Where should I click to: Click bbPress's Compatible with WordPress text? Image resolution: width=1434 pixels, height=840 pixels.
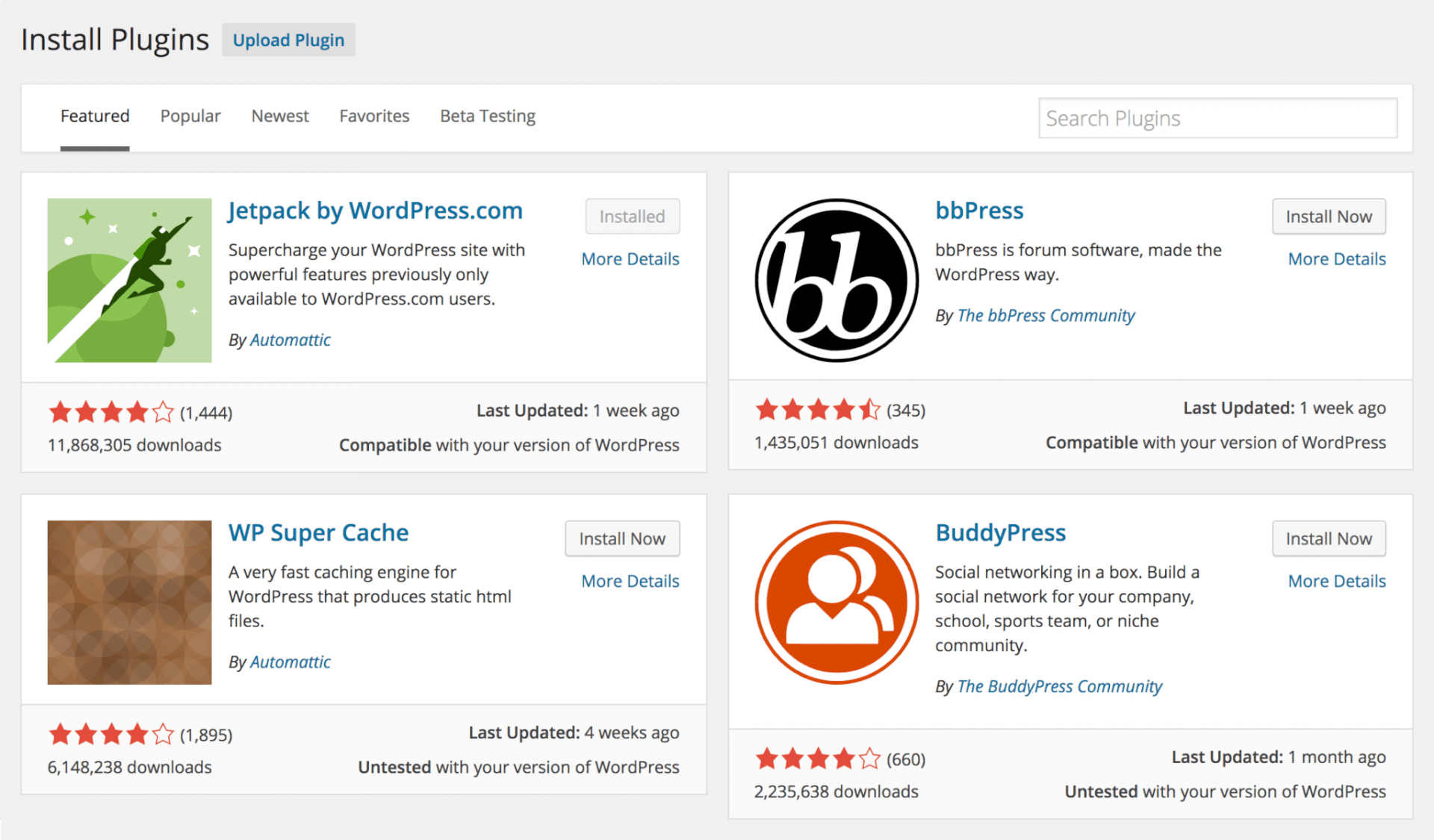click(1215, 443)
